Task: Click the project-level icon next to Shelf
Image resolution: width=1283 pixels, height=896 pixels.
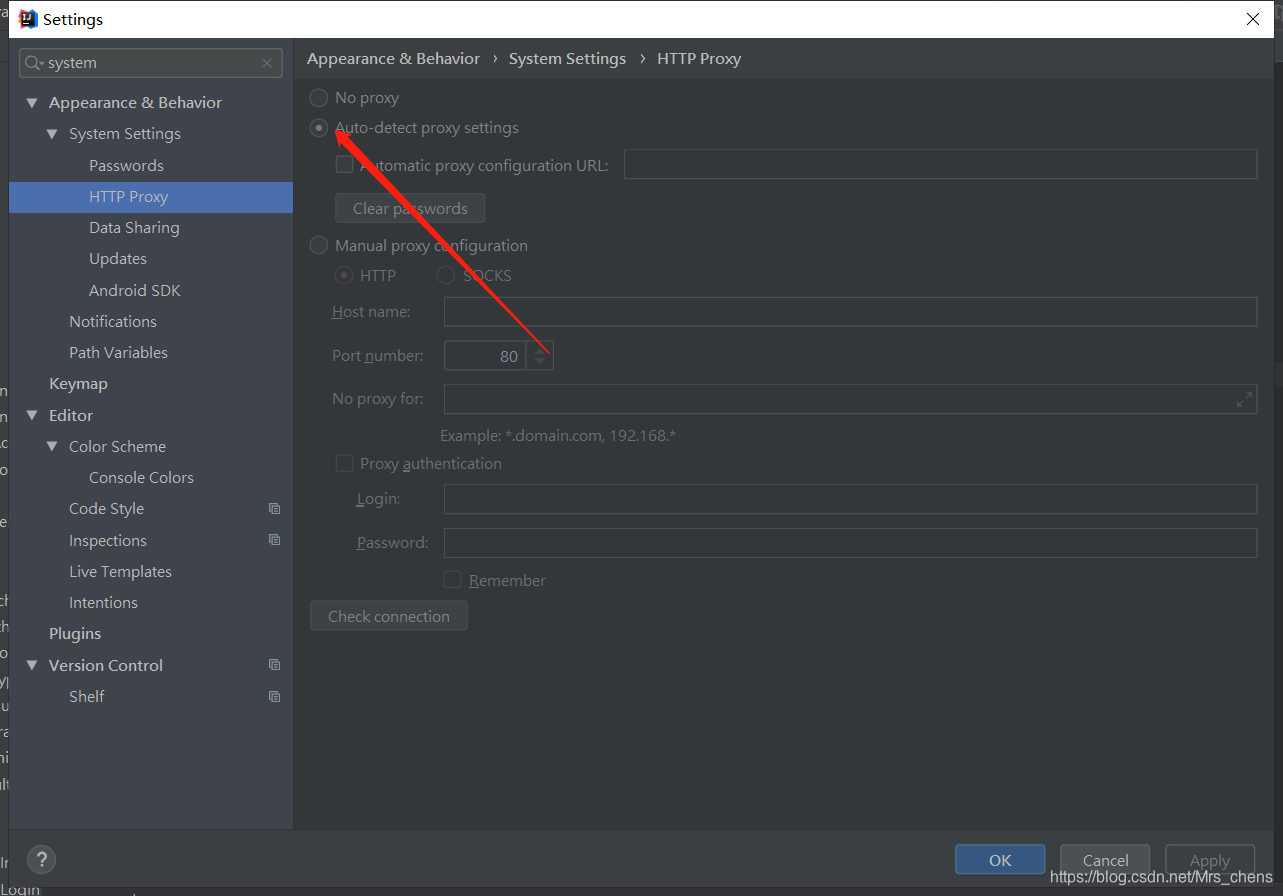Action: point(274,696)
